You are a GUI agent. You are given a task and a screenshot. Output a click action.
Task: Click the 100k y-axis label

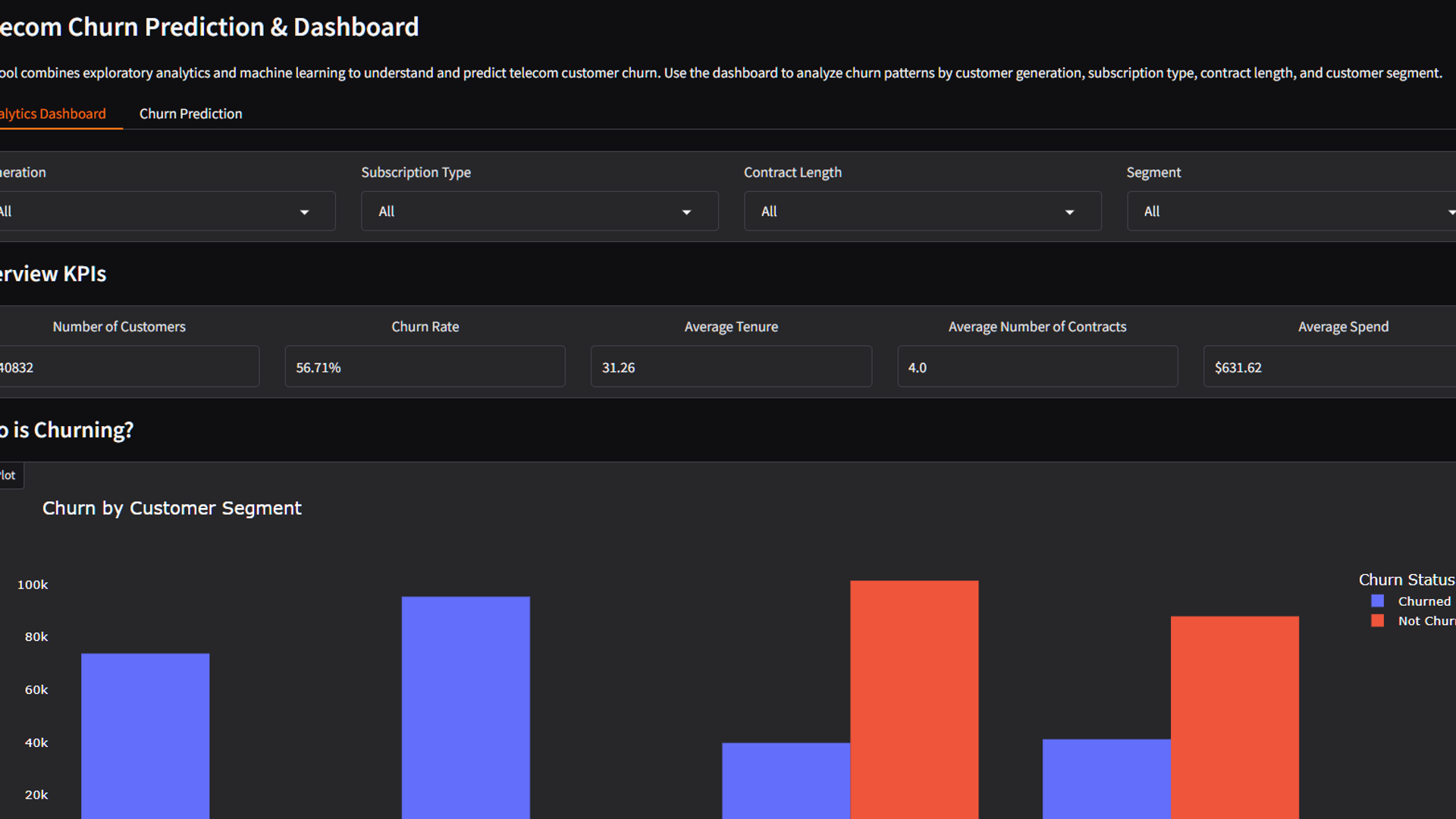click(33, 585)
